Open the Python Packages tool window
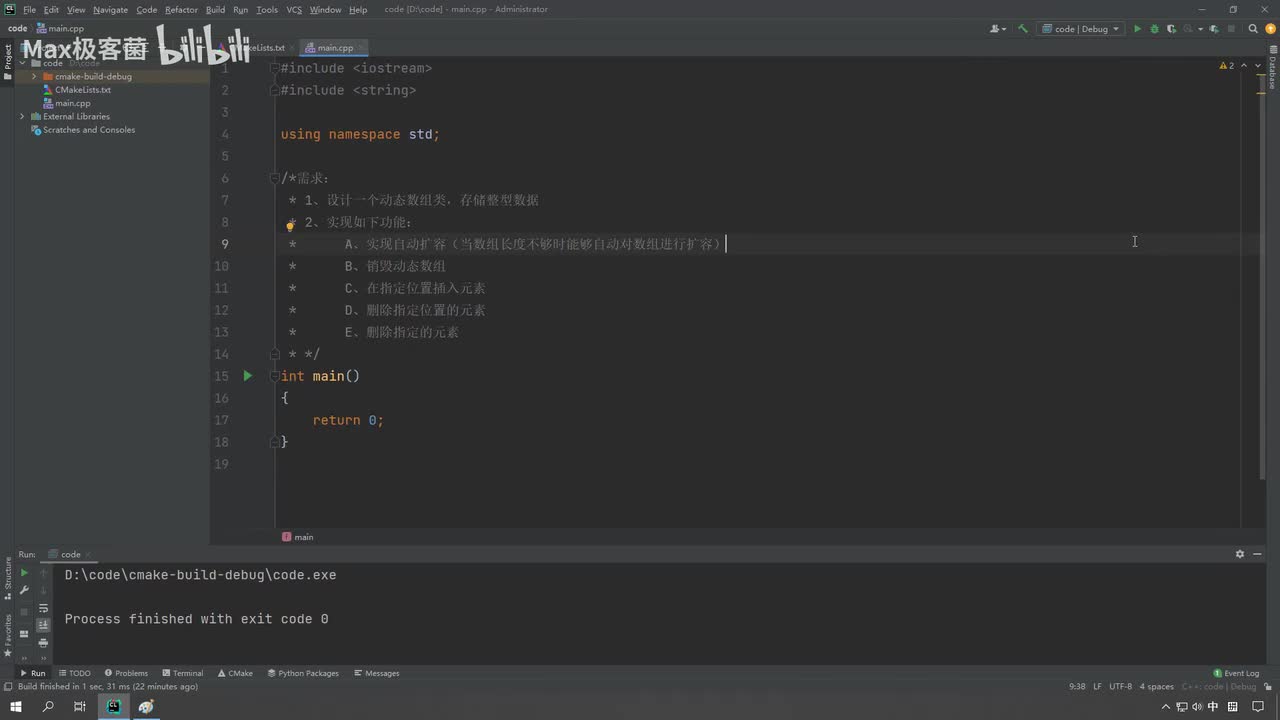1280x720 pixels. [x=303, y=673]
